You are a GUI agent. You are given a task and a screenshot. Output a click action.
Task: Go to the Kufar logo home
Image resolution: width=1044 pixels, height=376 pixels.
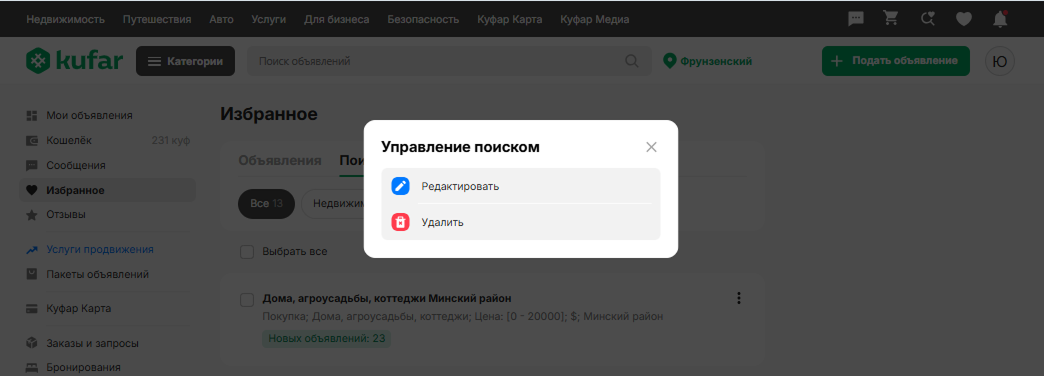click(75, 61)
